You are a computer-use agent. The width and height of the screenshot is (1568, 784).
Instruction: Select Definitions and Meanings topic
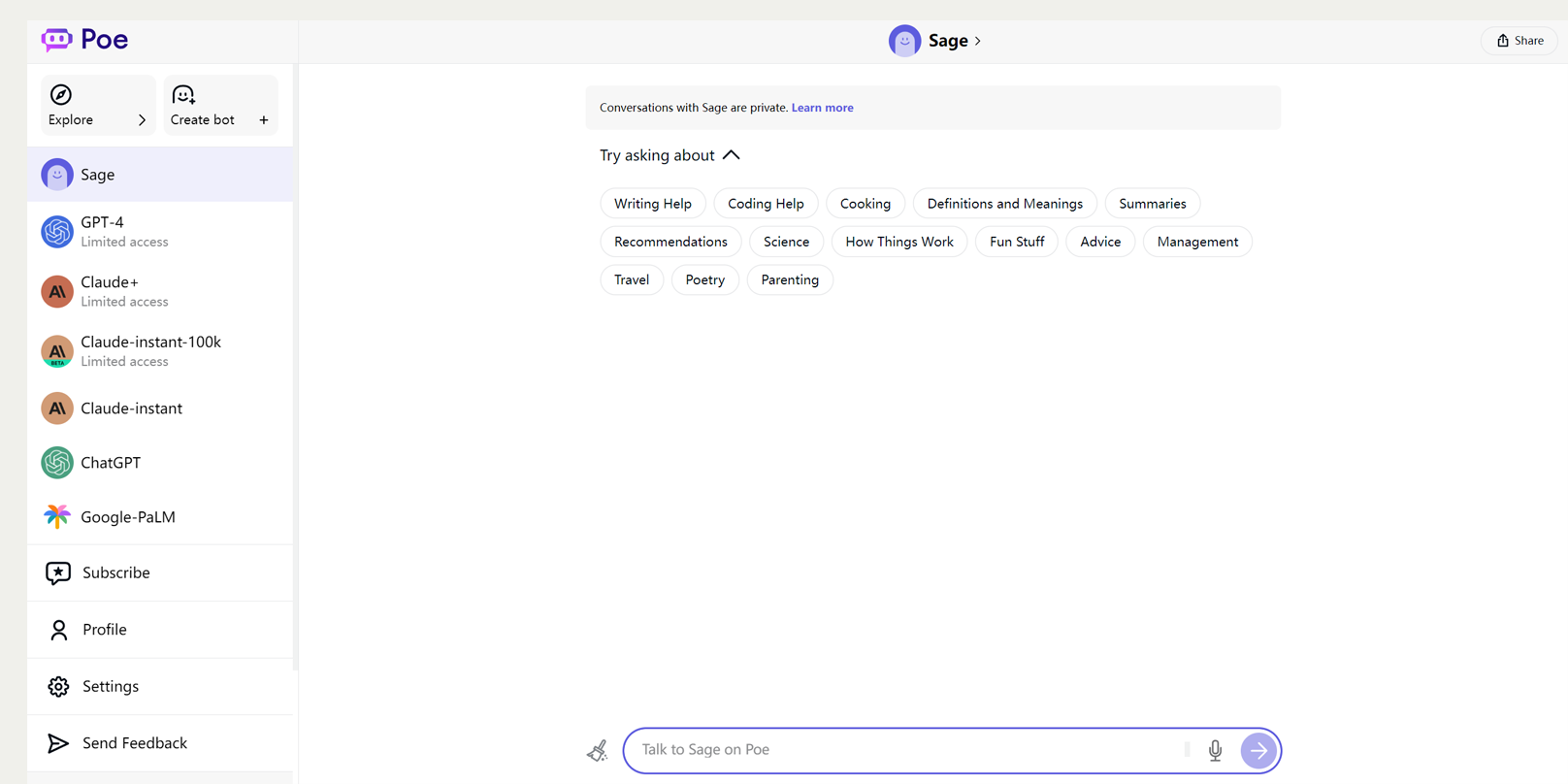coord(1005,204)
